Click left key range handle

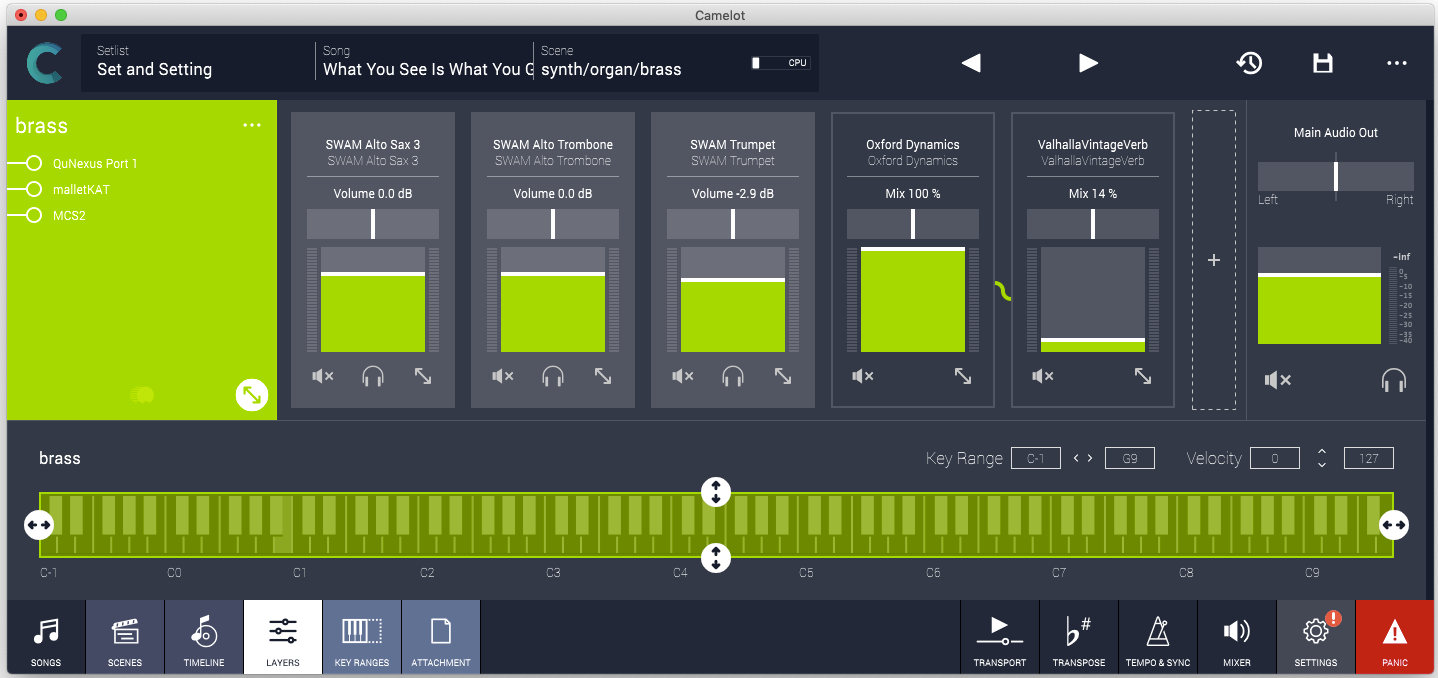pos(39,524)
